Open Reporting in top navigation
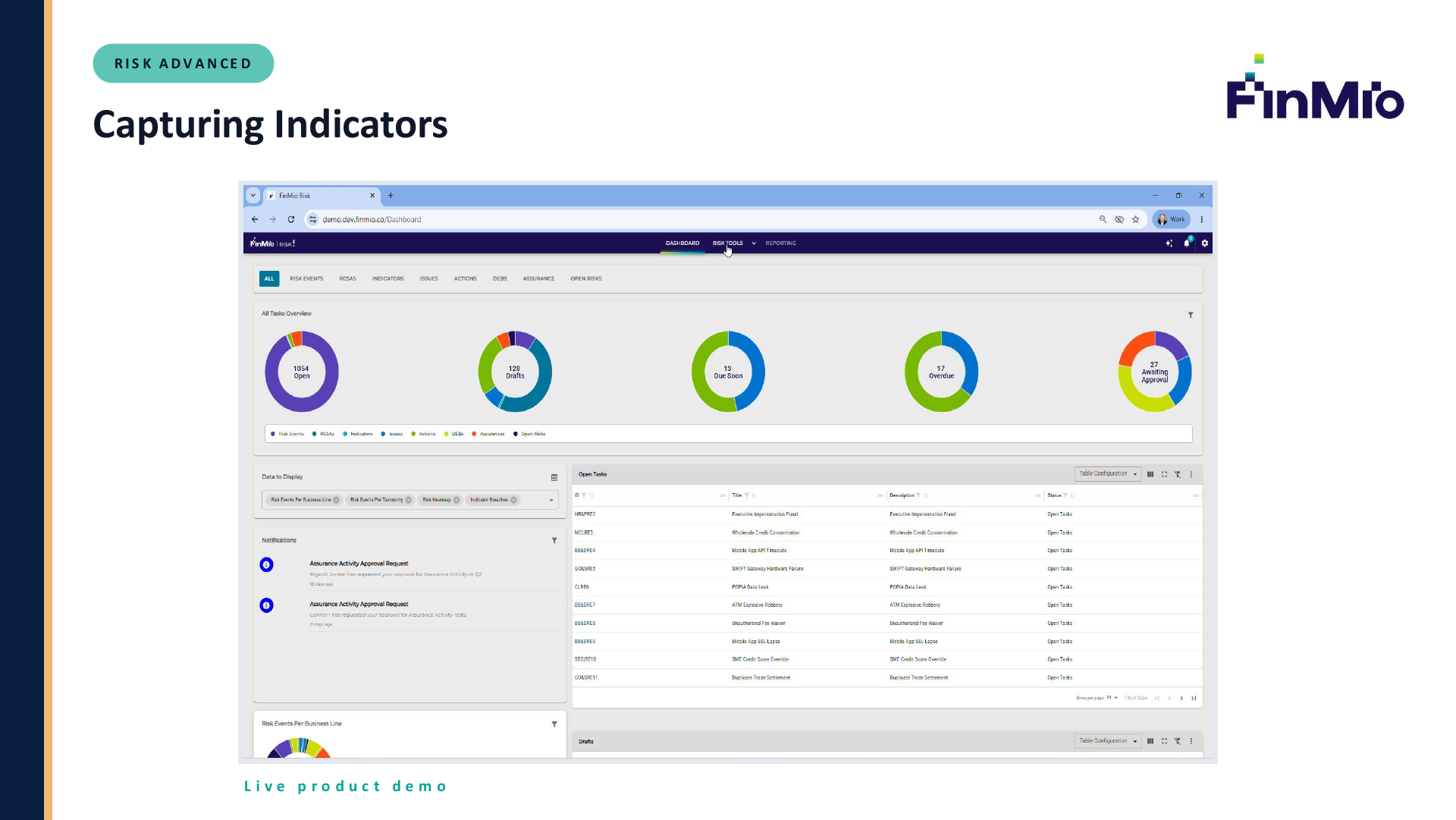 (780, 243)
